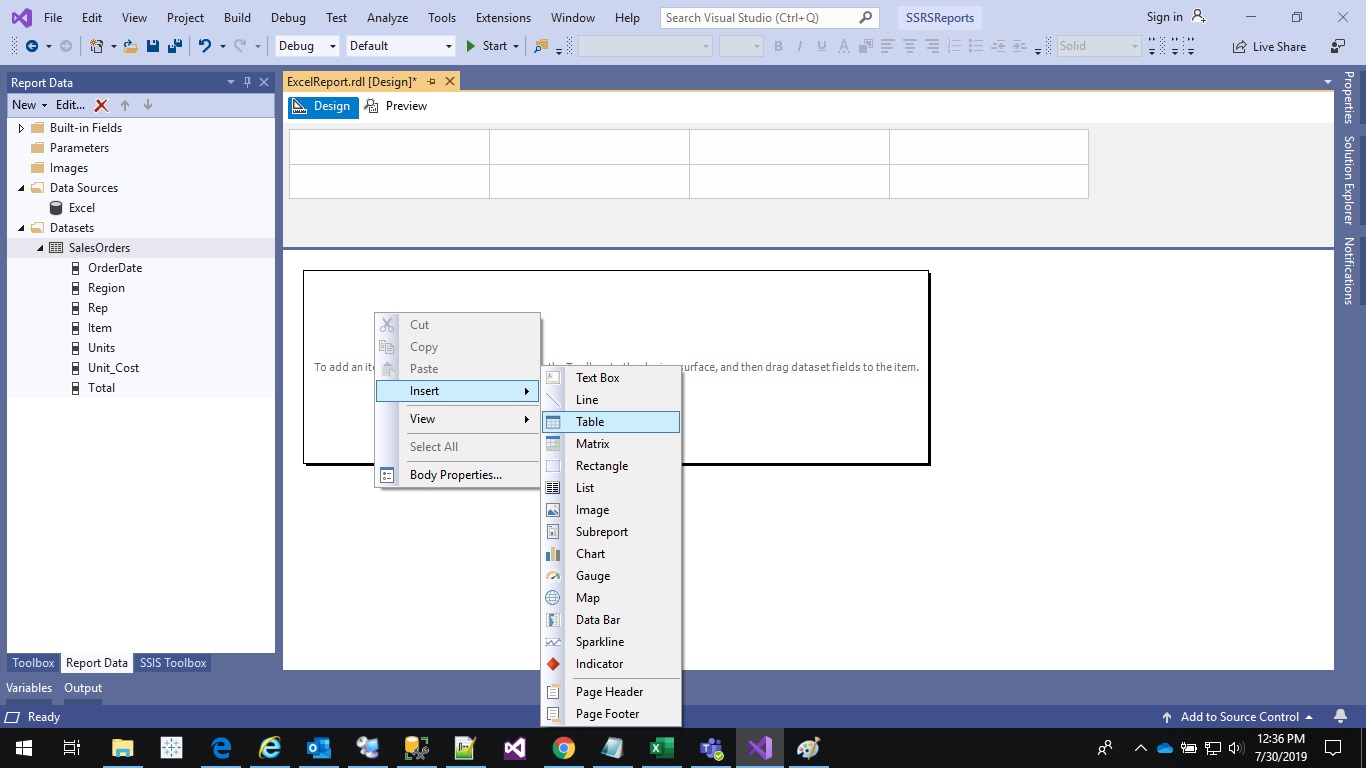1366x768 pixels.
Task: Save the file with the single-disk Save icon
Action: (x=153, y=46)
